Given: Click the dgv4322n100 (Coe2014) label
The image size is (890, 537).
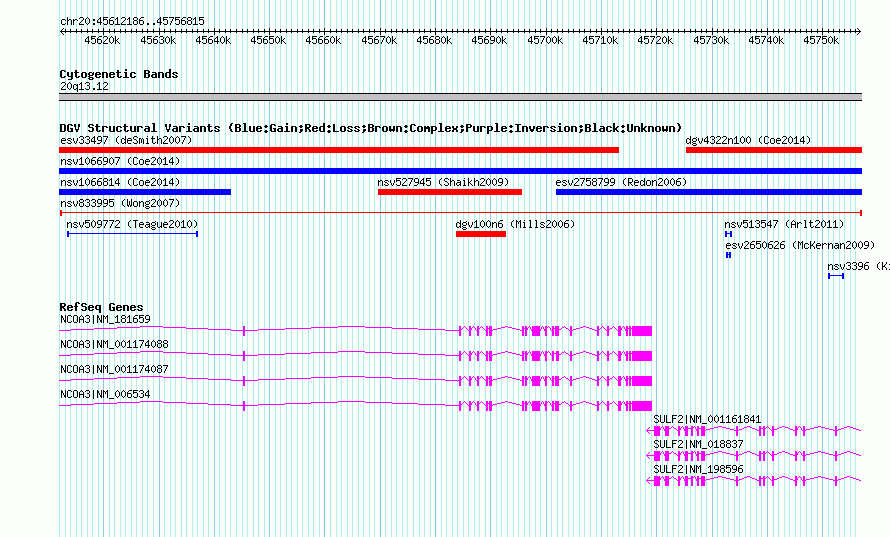Looking at the screenshot, I should 748,140.
